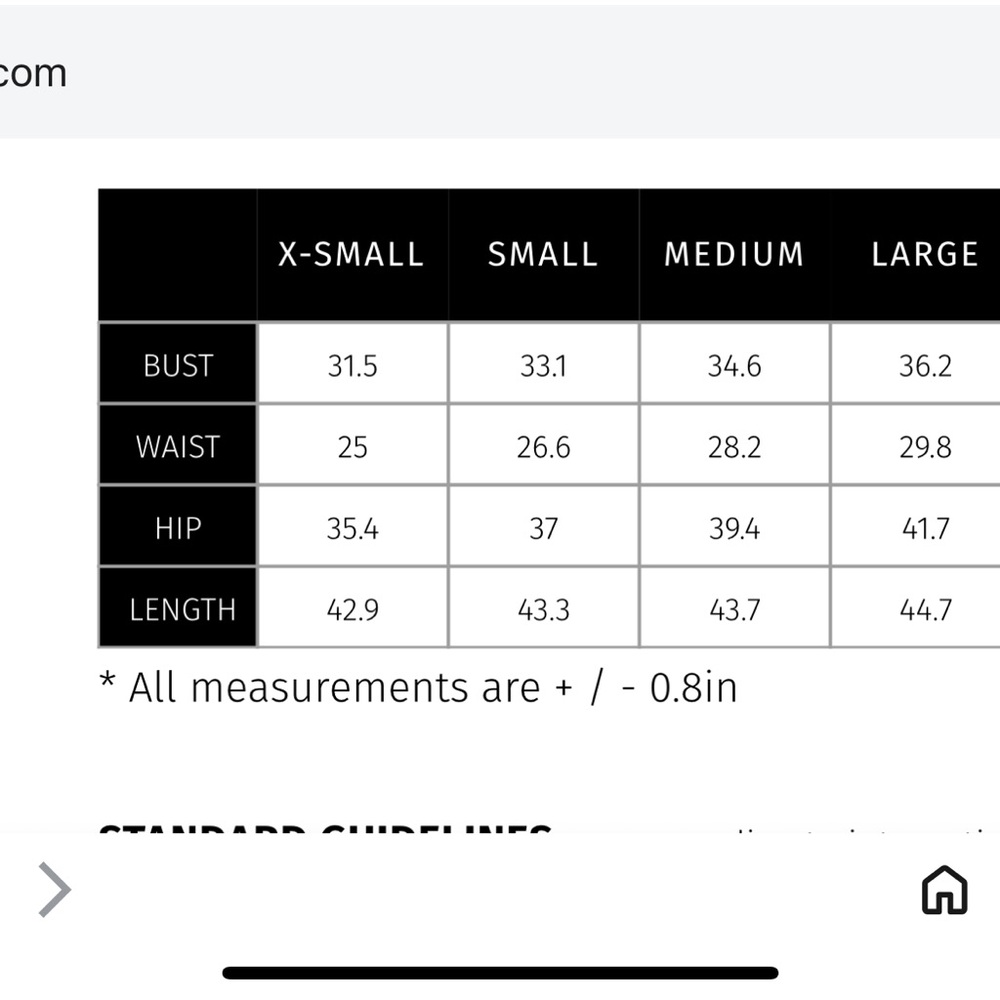The height and width of the screenshot is (1000, 1000).
Task: Click the address bar URL ending in com
Action: coord(34,73)
